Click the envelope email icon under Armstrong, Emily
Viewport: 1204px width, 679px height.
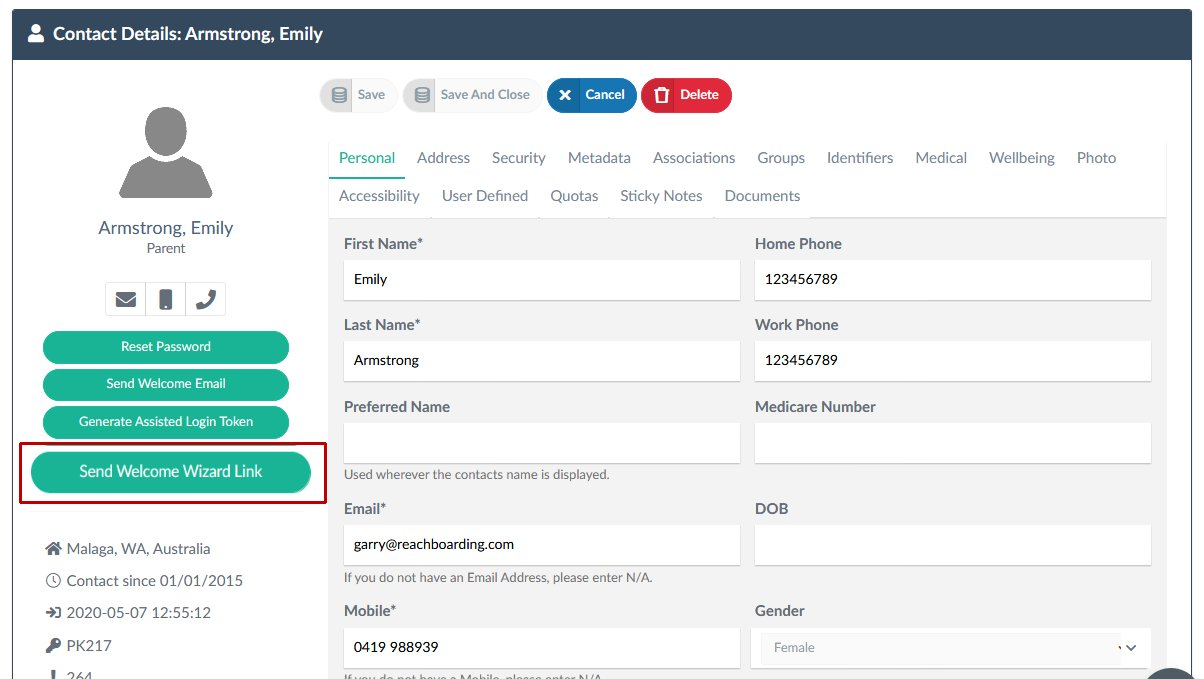point(126,299)
